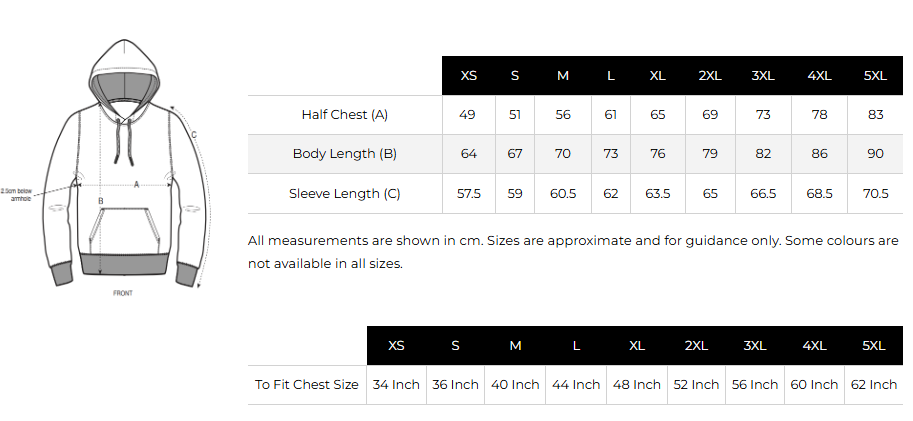Select the 48 Inch chest size cell
This screenshot has height=421, width=913.
click(637, 384)
